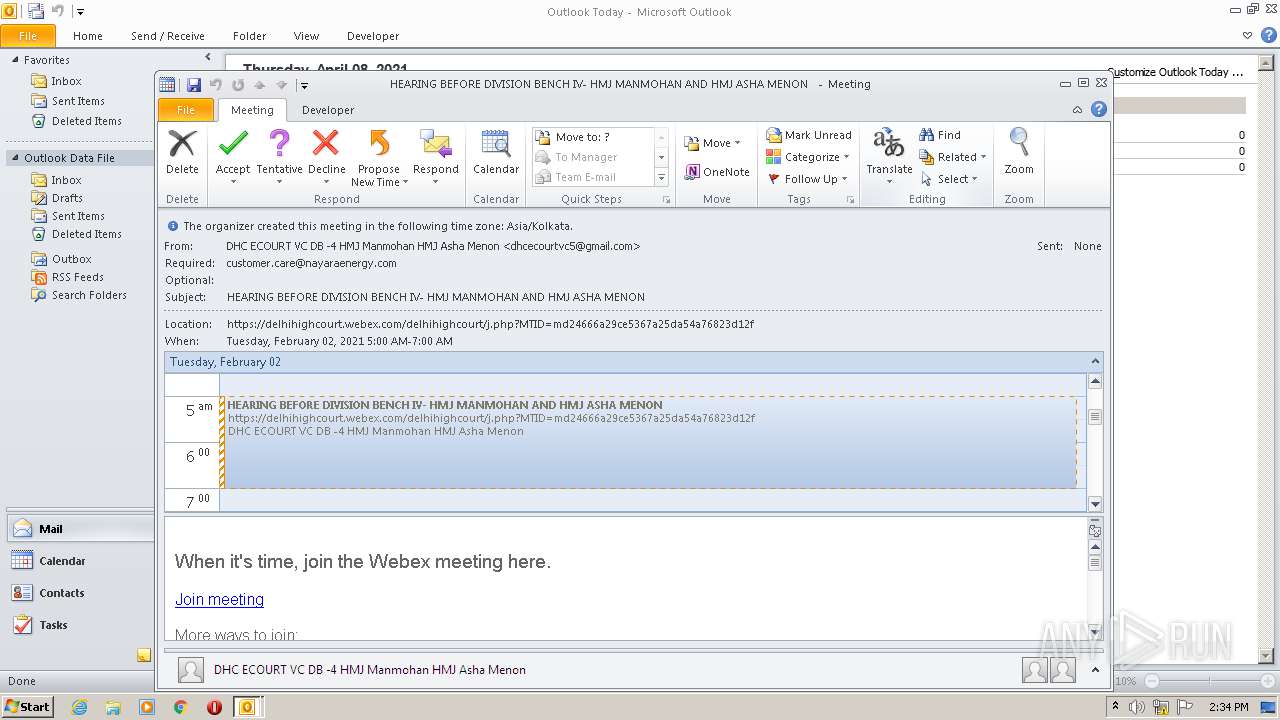Click Undo in quick access toolbar
This screenshot has width=1280, height=720.
[215, 85]
